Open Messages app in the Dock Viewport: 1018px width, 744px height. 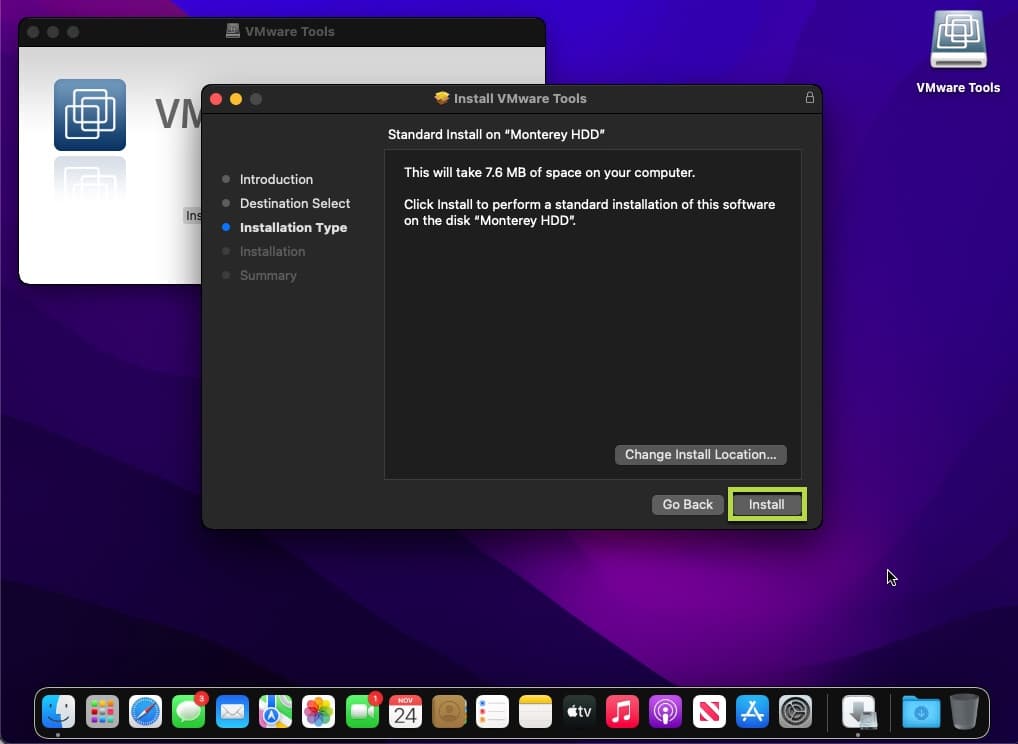coord(189,711)
